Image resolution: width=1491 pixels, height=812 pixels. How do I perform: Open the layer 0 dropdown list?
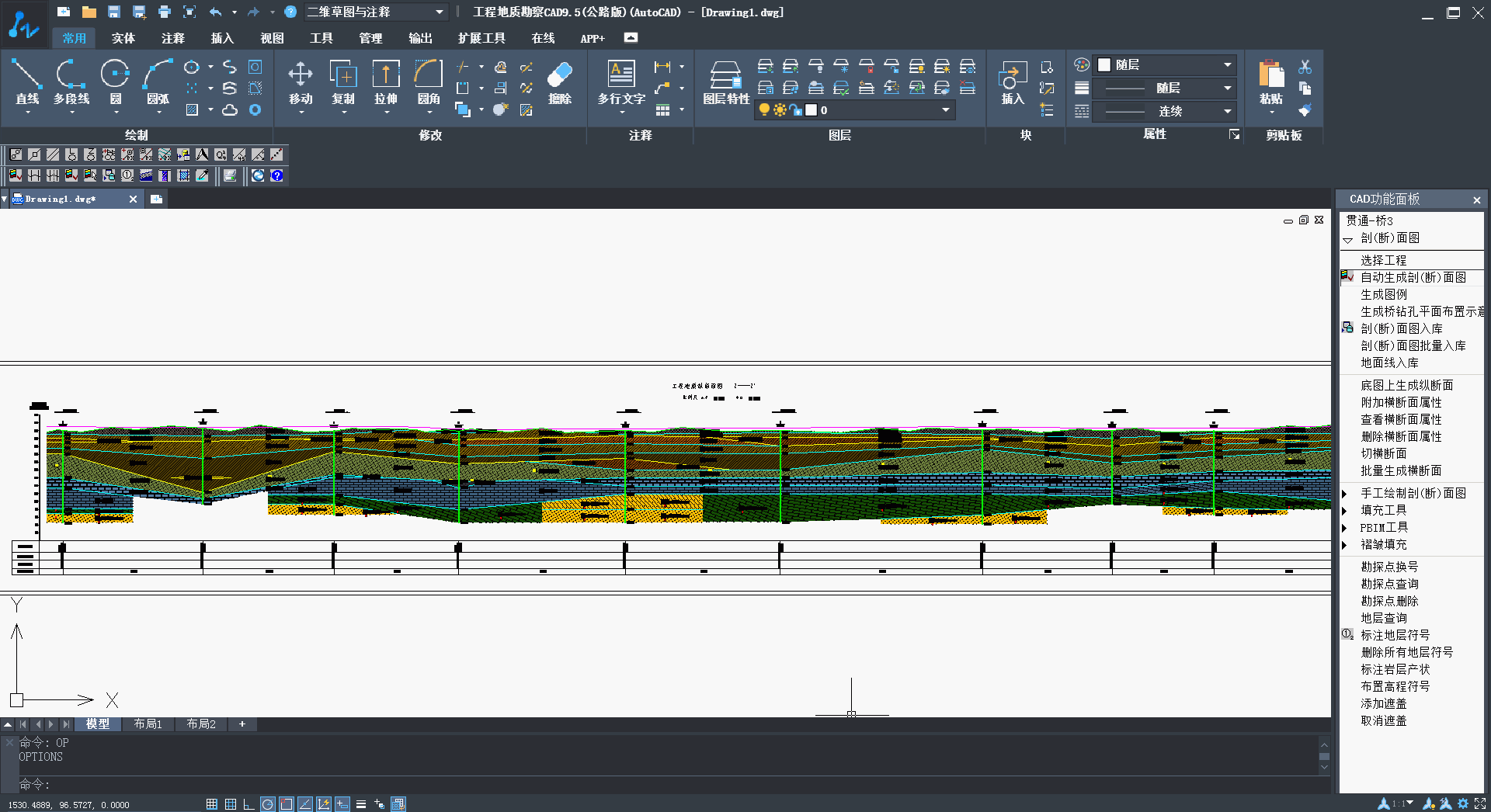(x=945, y=110)
